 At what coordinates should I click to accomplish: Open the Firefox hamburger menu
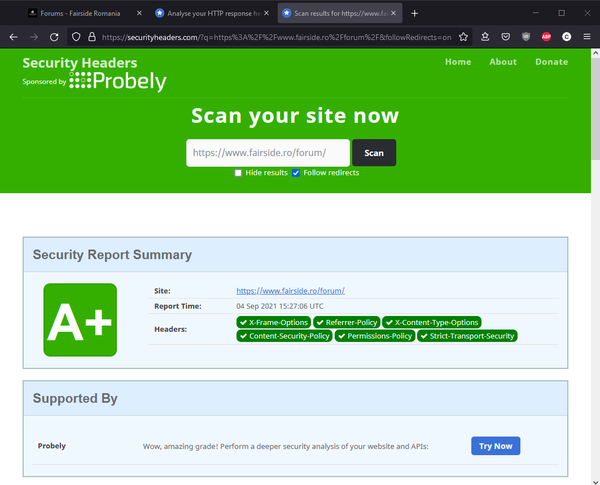[587, 37]
